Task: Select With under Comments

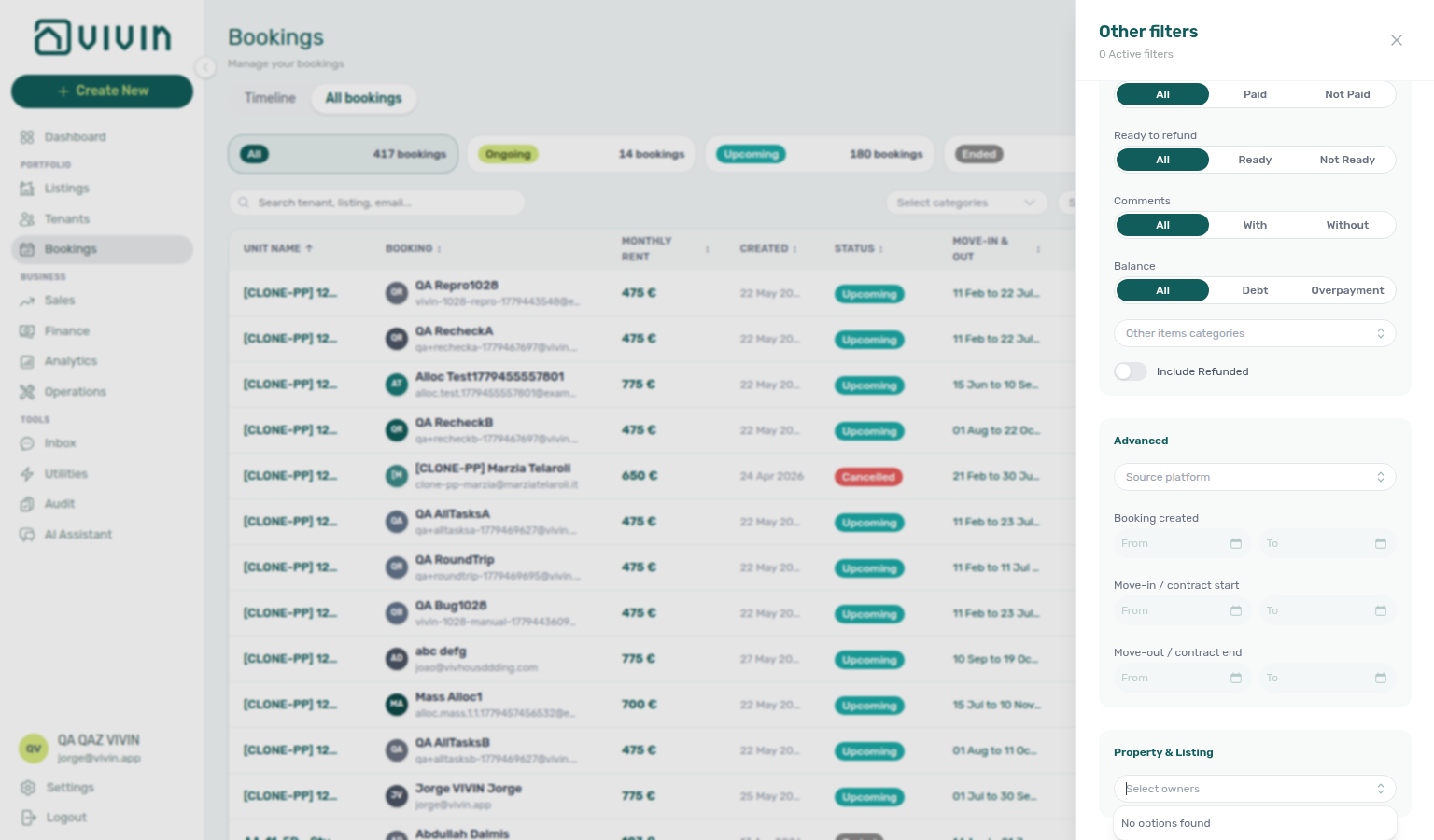Action: pyautogui.click(x=1255, y=225)
